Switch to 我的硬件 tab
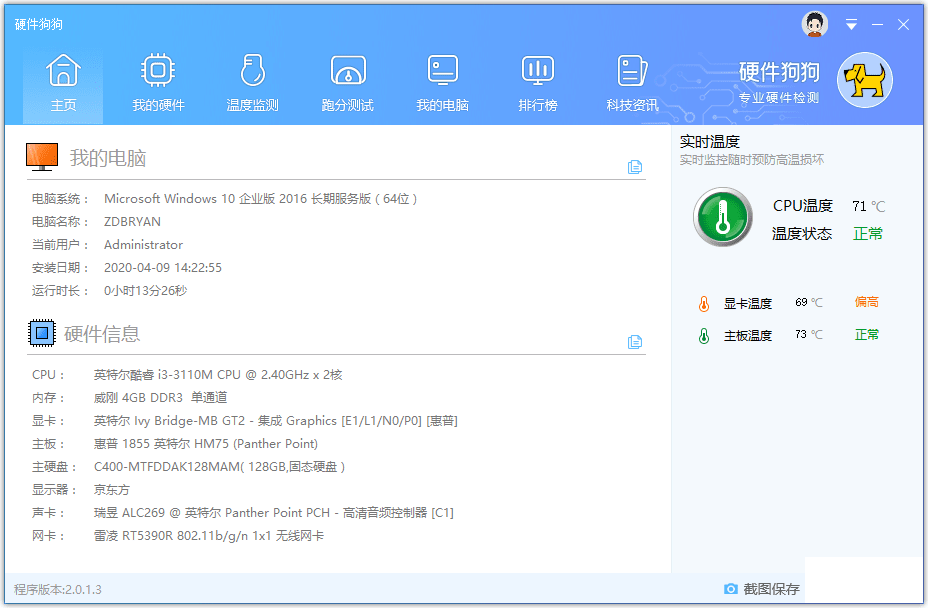The image size is (928, 608). click(158, 83)
